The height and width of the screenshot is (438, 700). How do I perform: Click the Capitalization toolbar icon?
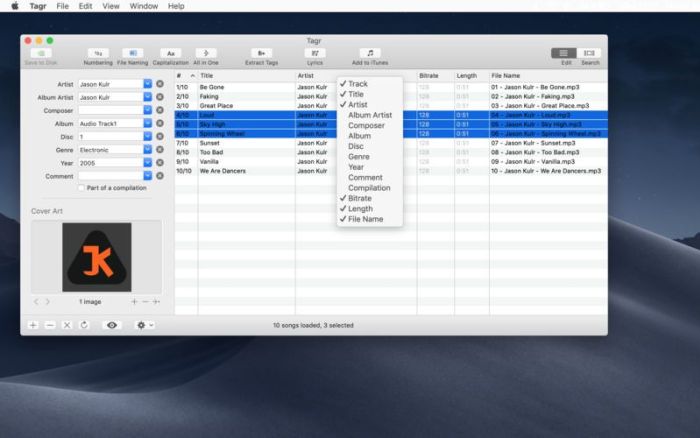coord(170,53)
